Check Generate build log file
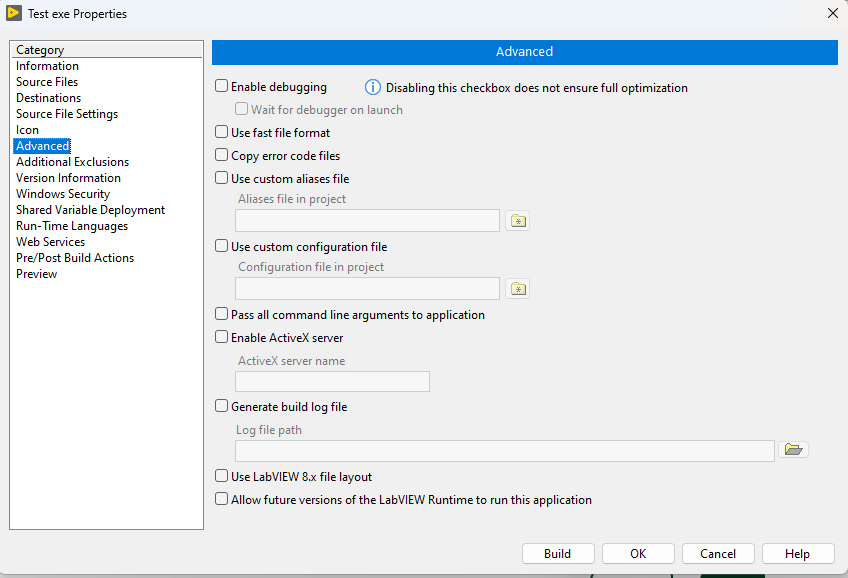Viewport: 848px width, 578px height. (221, 406)
